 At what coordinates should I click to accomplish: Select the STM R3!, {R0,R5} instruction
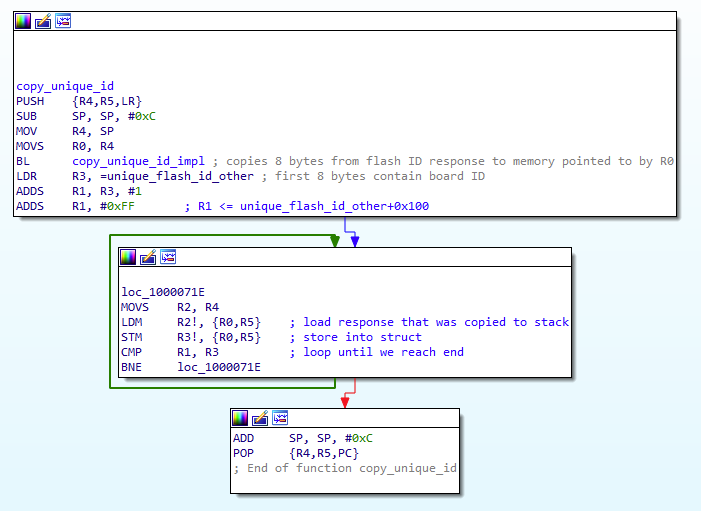pos(191,337)
